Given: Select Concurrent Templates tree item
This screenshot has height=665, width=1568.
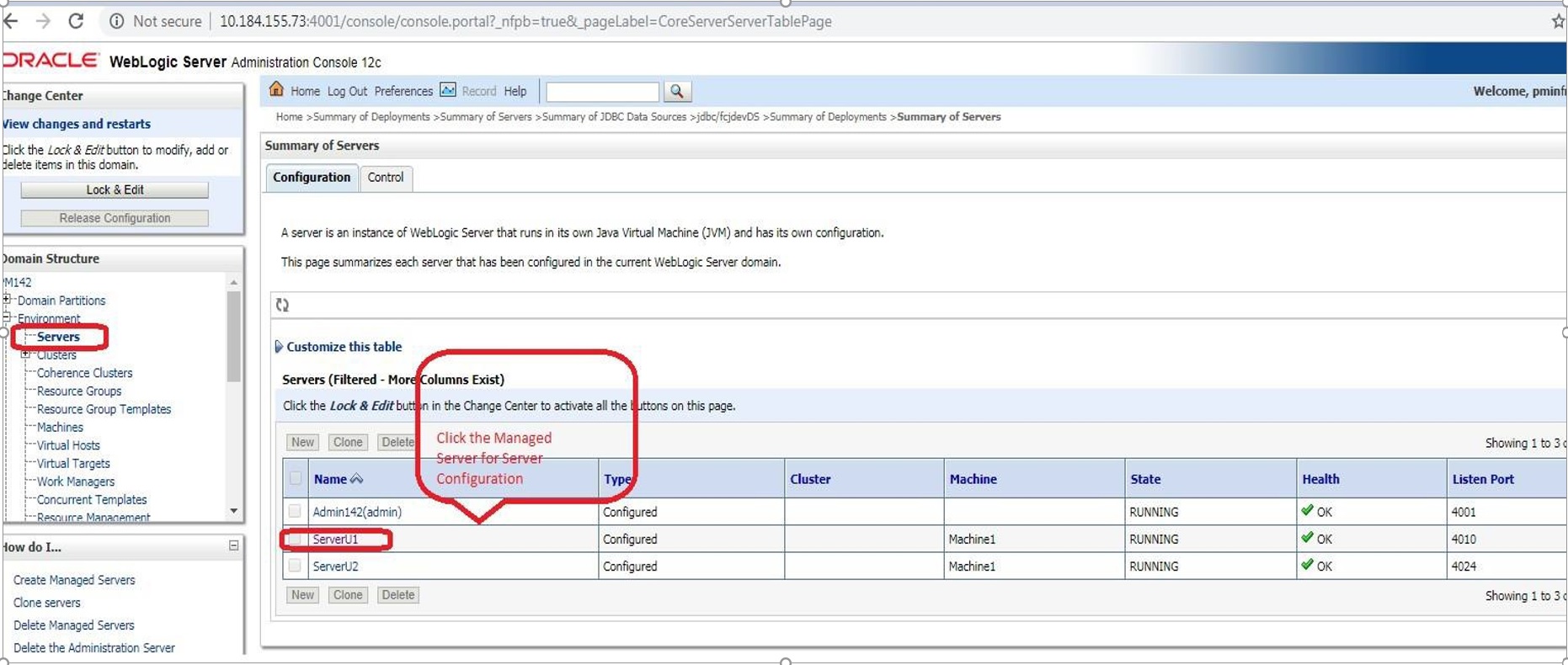Looking at the screenshot, I should point(92,500).
